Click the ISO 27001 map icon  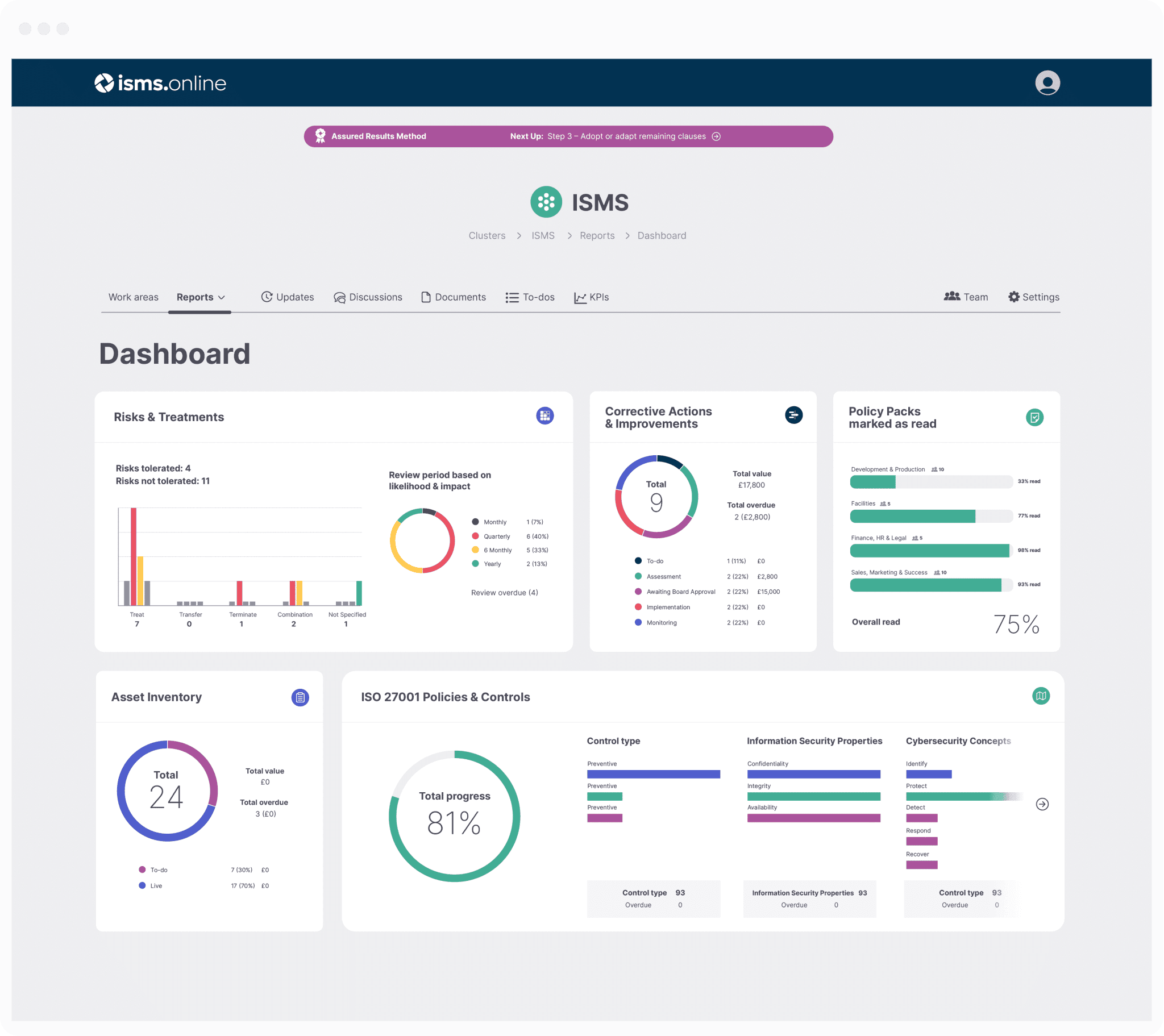click(1041, 696)
